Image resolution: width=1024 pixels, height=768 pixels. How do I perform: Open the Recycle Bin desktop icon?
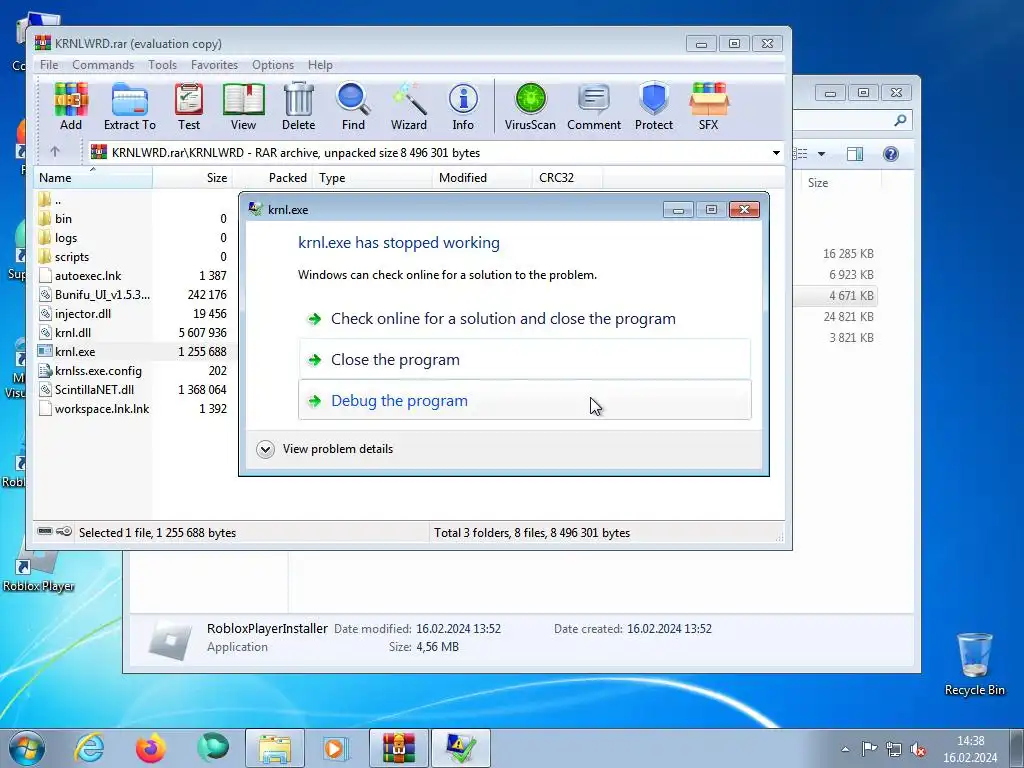click(x=974, y=664)
